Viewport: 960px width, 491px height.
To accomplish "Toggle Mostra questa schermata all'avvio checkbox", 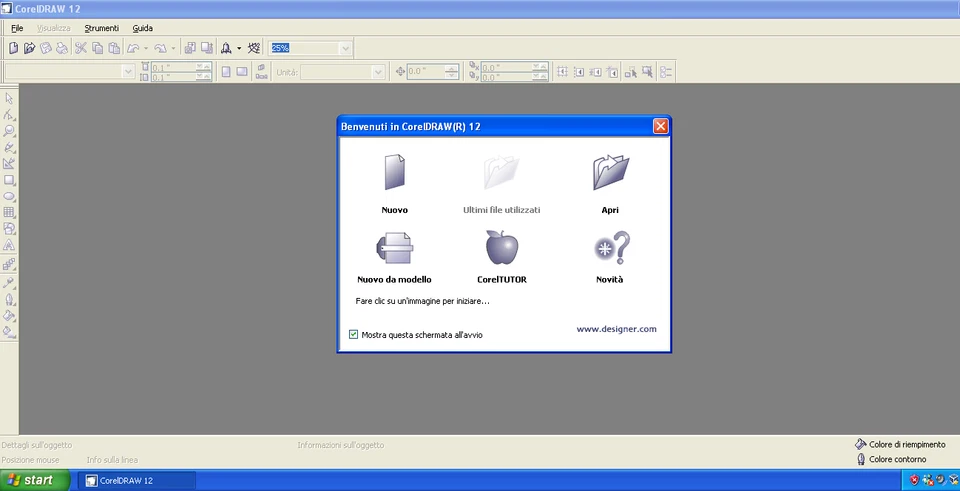I will (353, 334).
